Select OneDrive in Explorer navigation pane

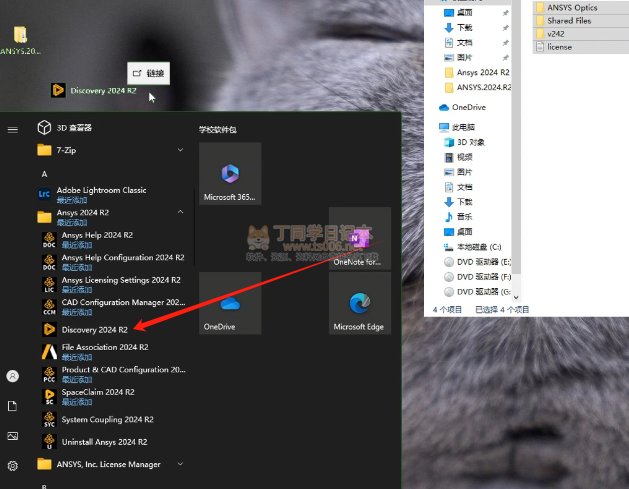pos(462,108)
